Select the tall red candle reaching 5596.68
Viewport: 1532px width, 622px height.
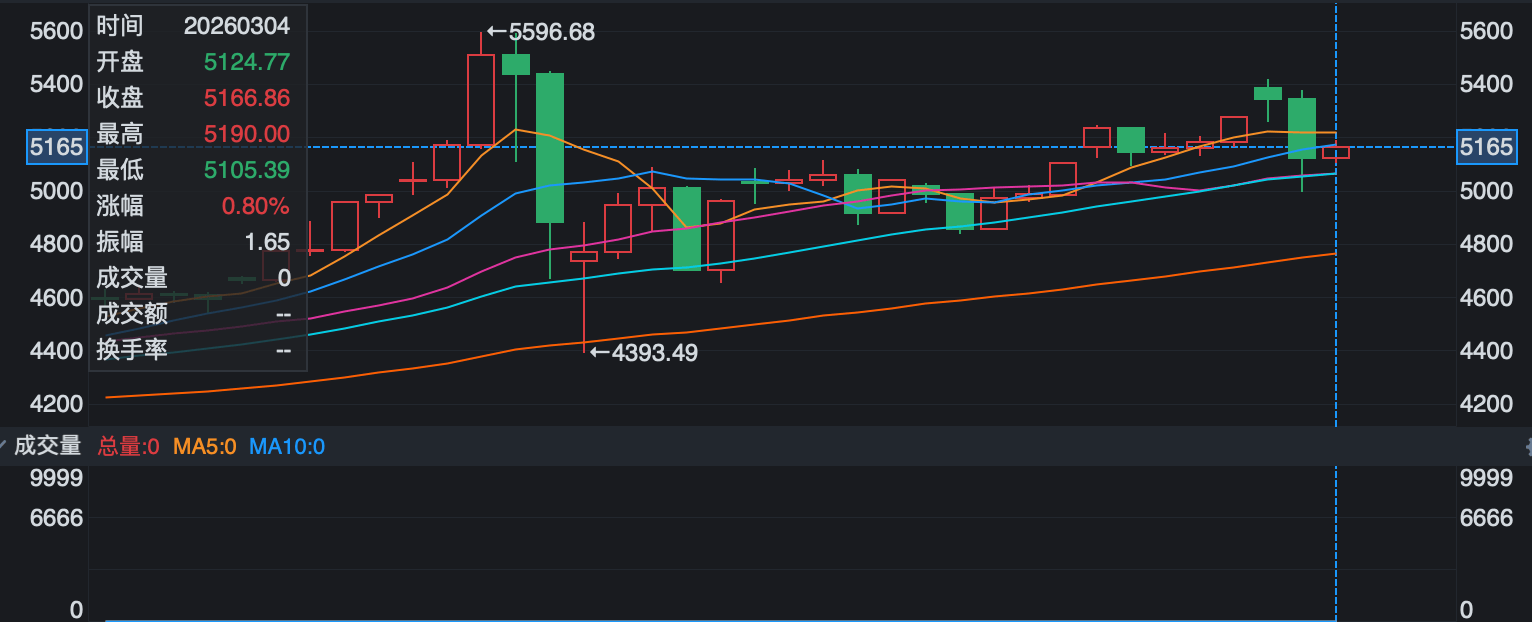[481, 100]
